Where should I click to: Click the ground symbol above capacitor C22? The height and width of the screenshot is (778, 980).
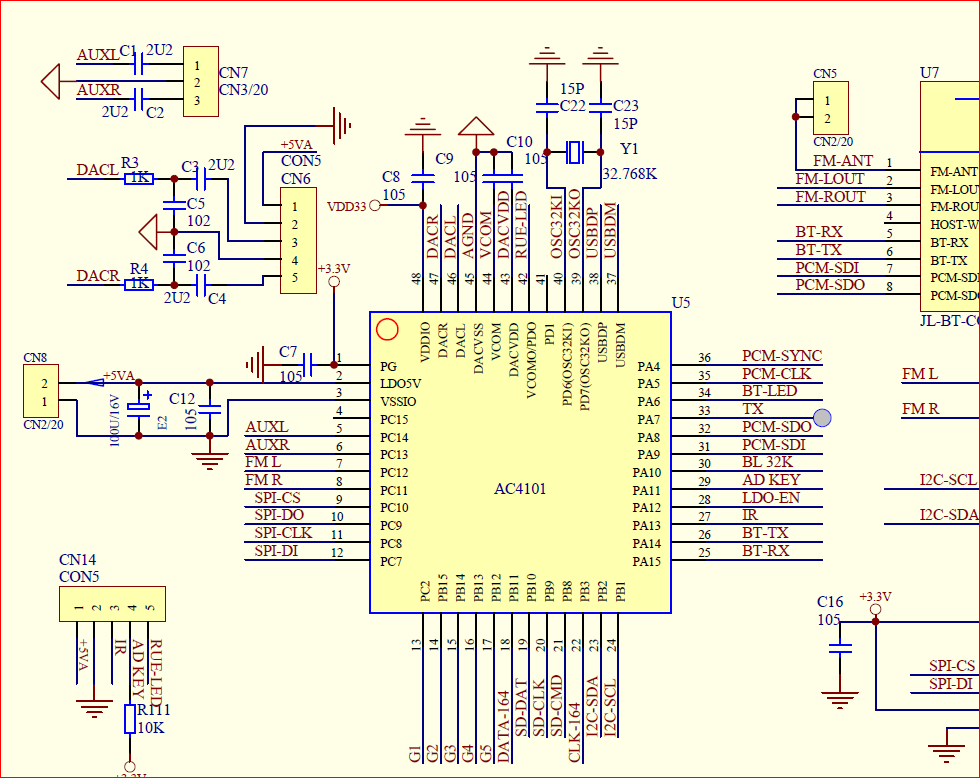coord(546,55)
